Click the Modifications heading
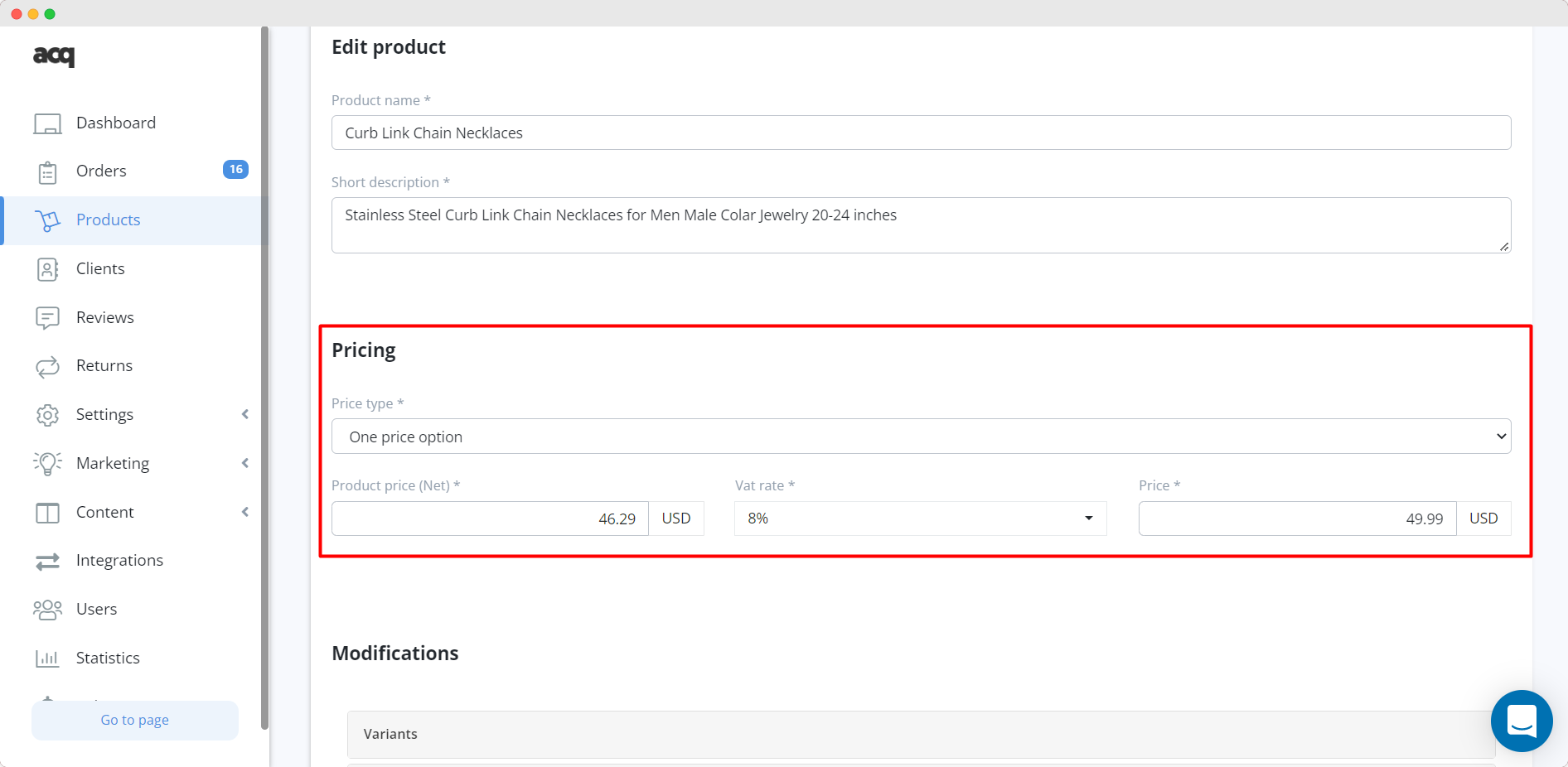This screenshot has height=767, width=1568. [395, 654]
